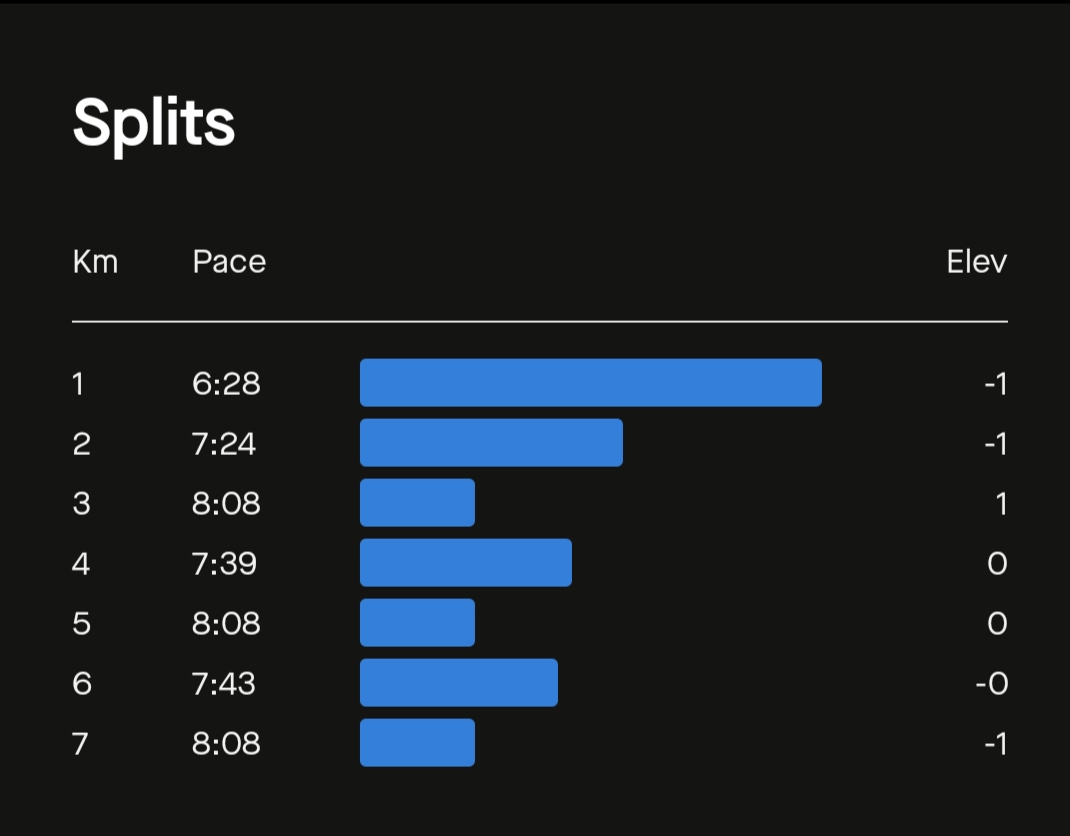Click the split number 7 label

point(80,743)
